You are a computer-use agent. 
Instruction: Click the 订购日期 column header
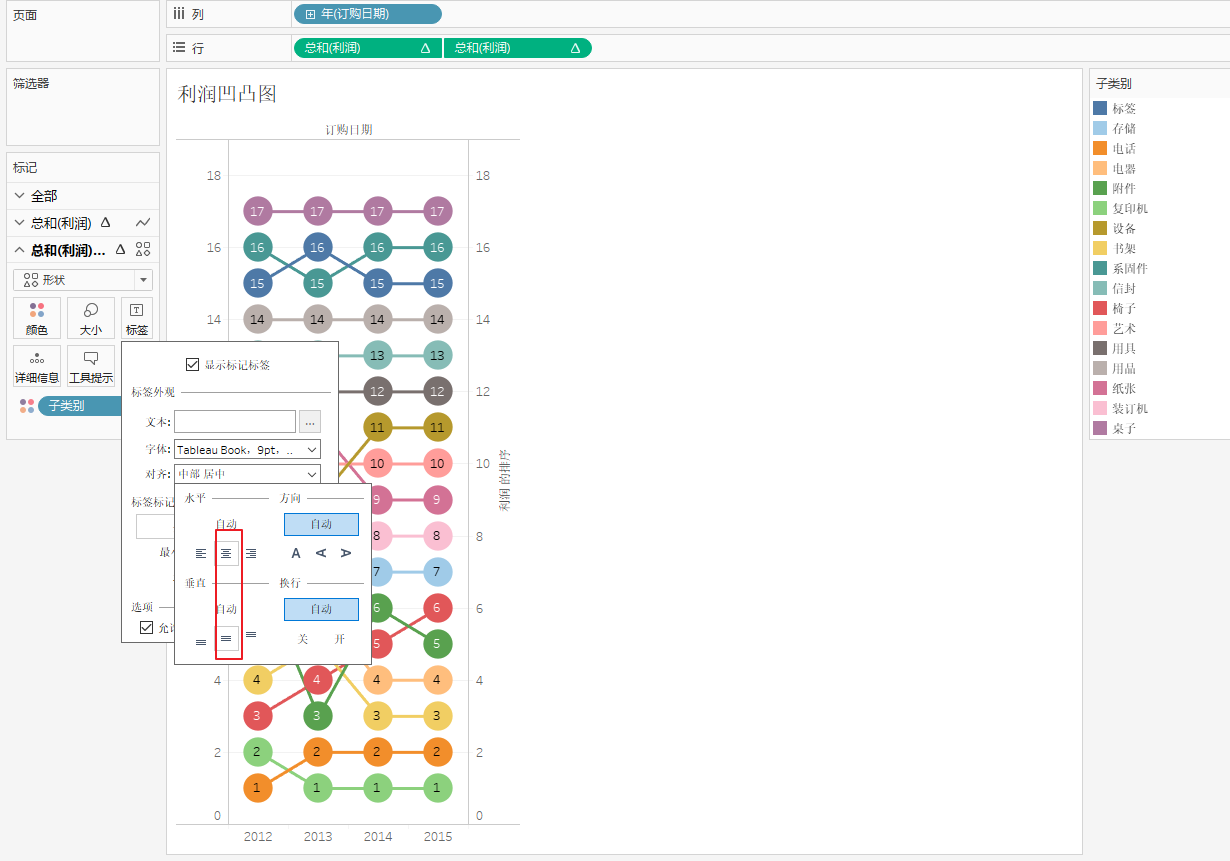tap(349, 129)
